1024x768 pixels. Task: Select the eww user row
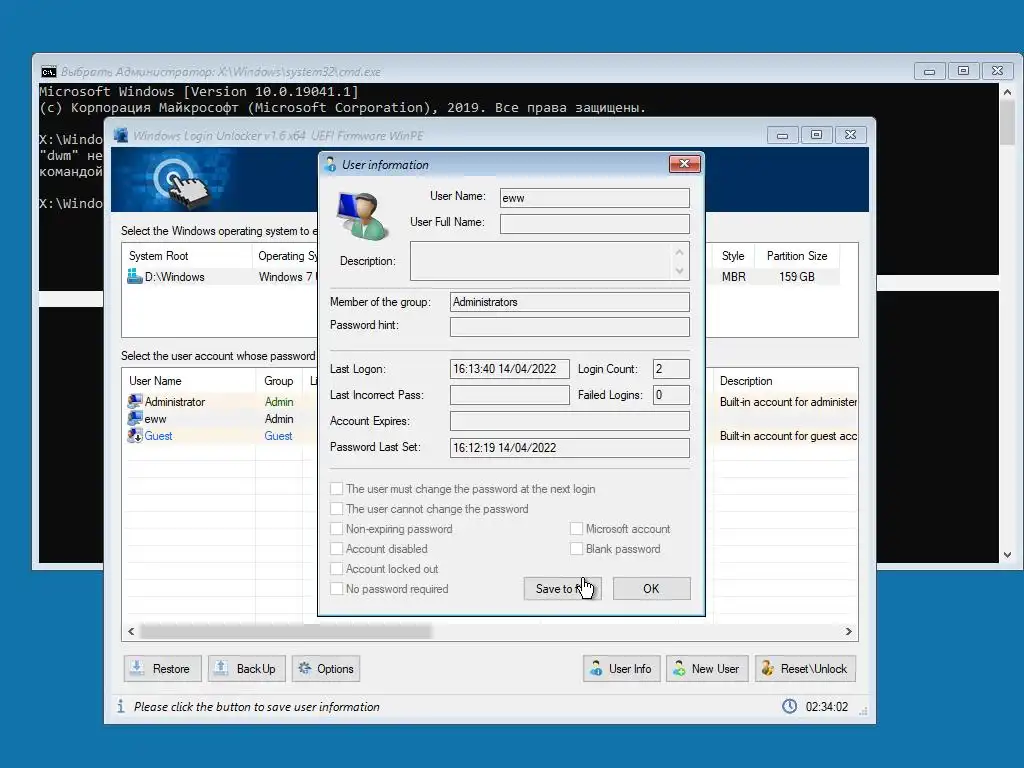click(222, 419)
